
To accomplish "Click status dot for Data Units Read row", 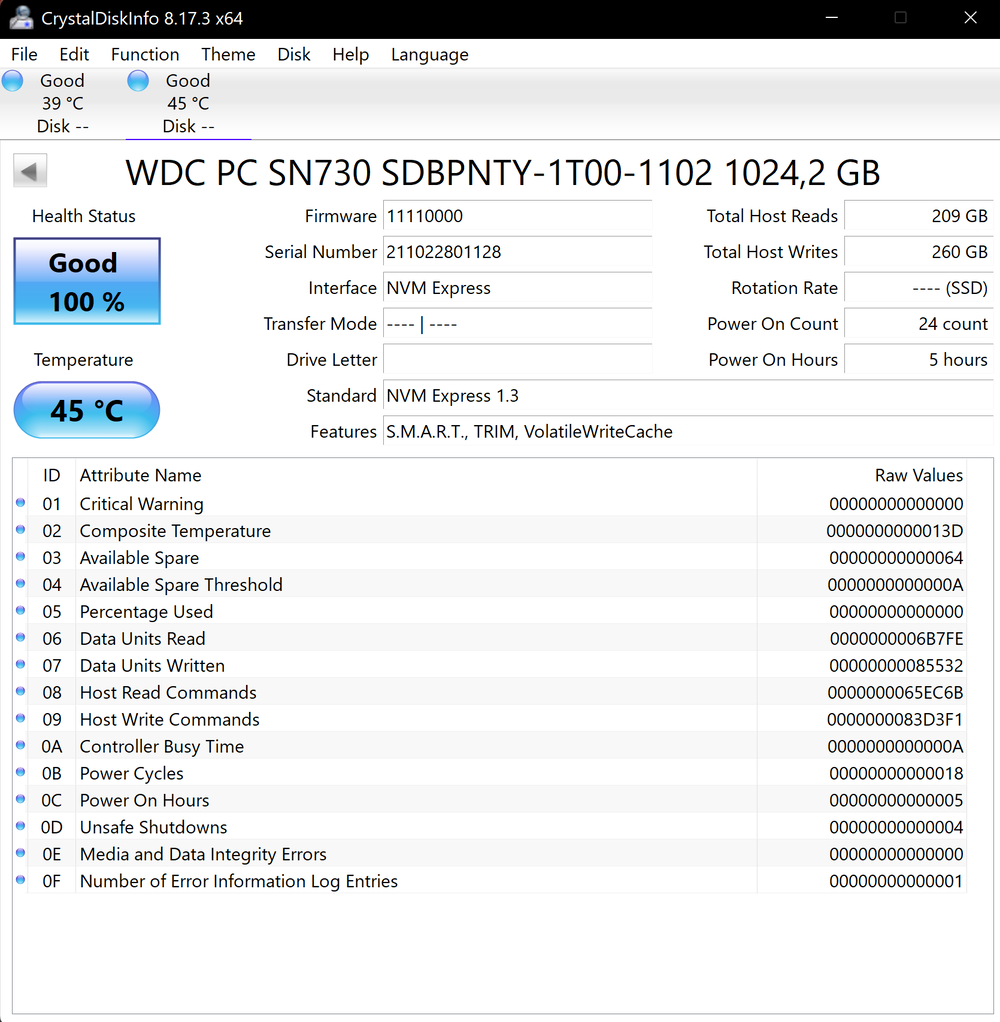I will (20, 637).
